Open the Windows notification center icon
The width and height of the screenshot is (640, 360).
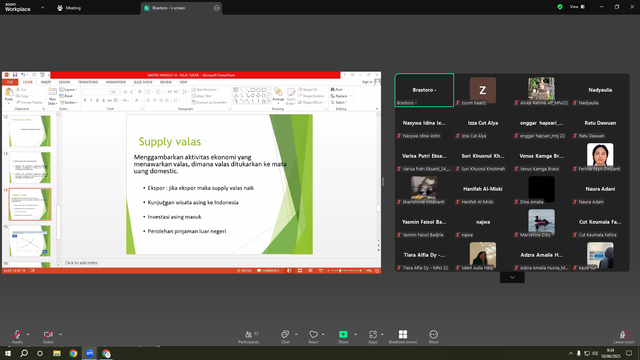click(629, 353)
